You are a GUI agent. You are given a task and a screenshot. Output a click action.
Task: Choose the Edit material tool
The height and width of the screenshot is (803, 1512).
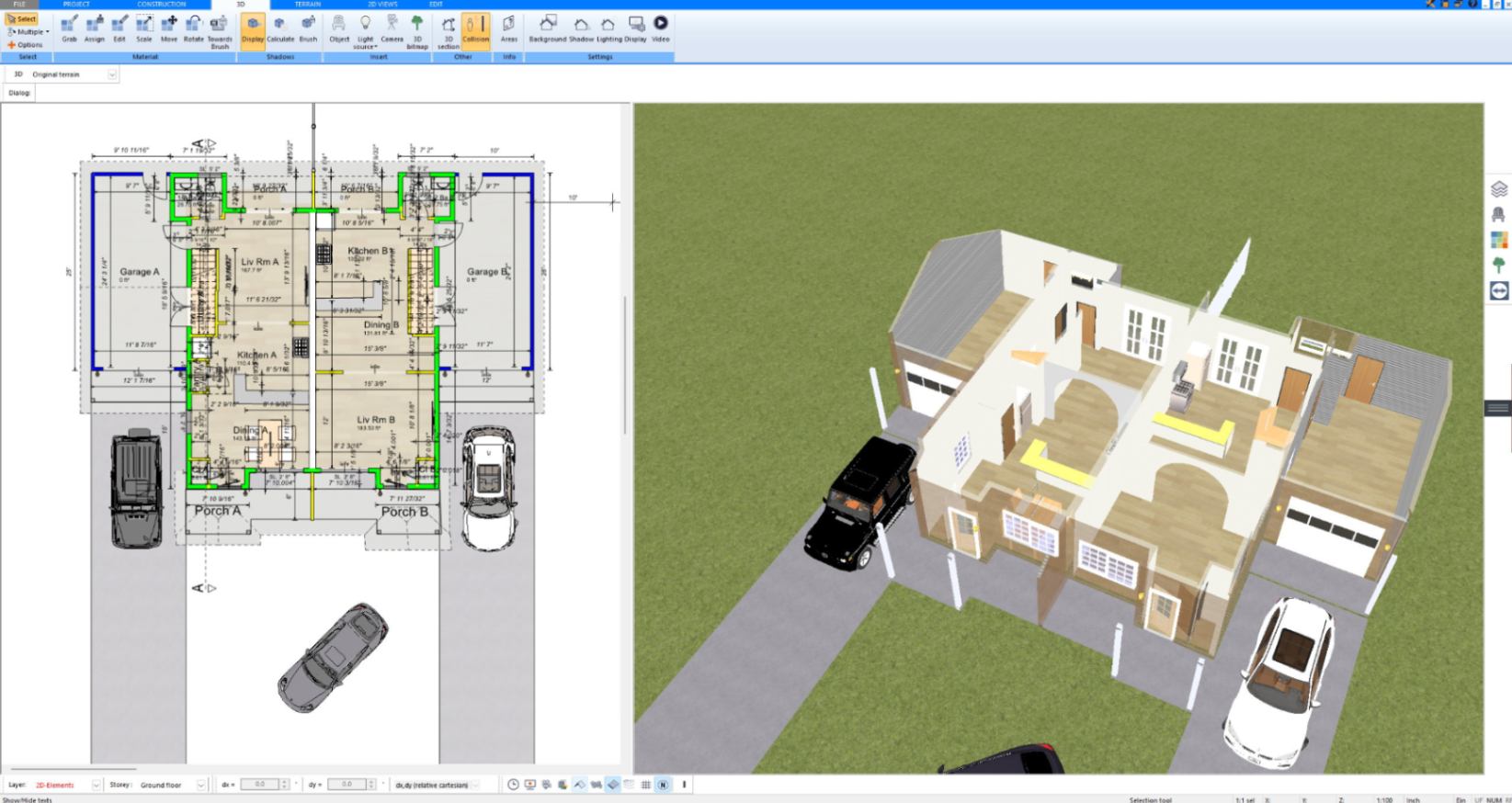119,29
